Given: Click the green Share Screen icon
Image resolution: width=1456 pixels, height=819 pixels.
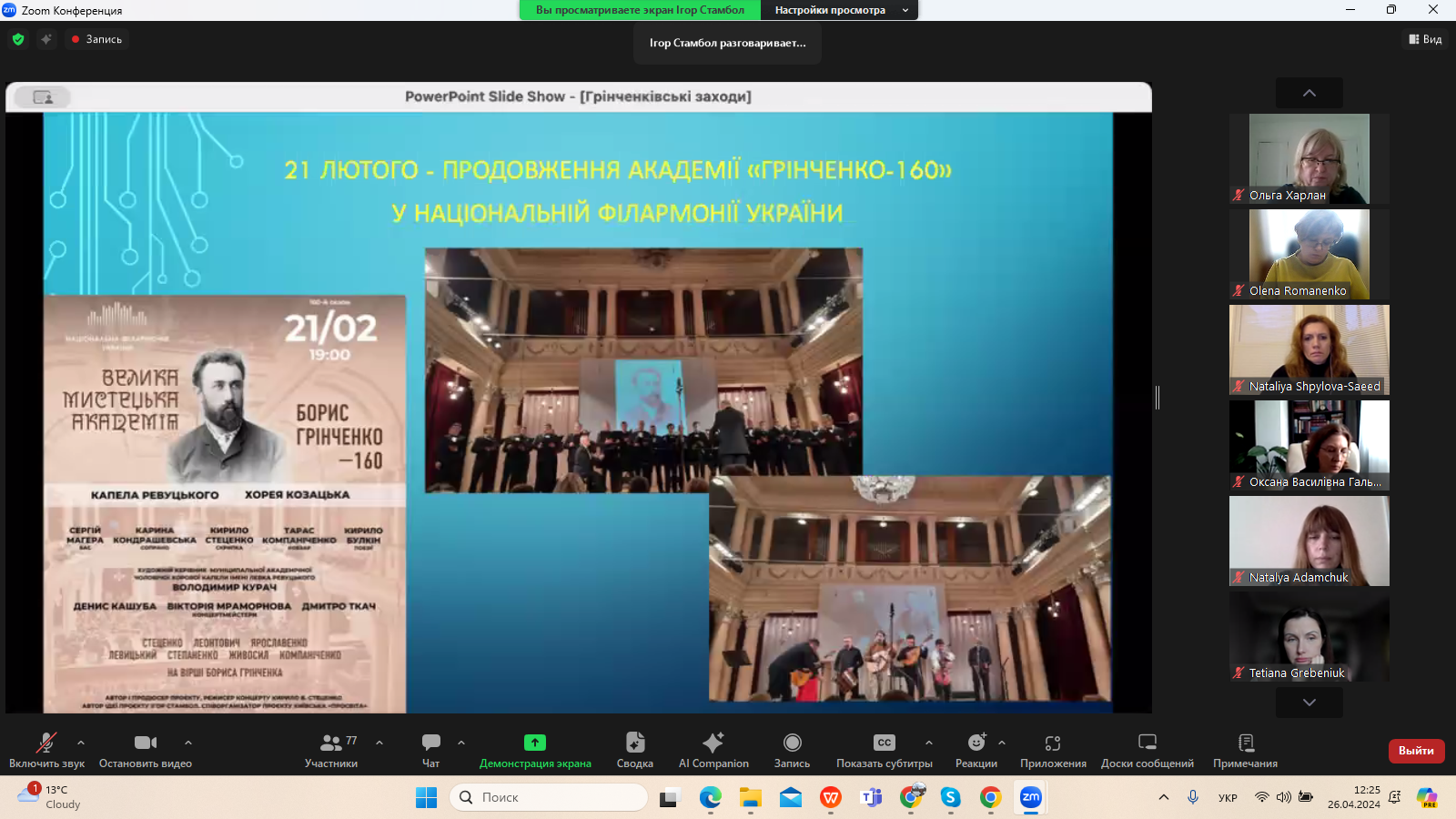Looking at the screenshot, I should pyautogui.click(x=535, y=743).
